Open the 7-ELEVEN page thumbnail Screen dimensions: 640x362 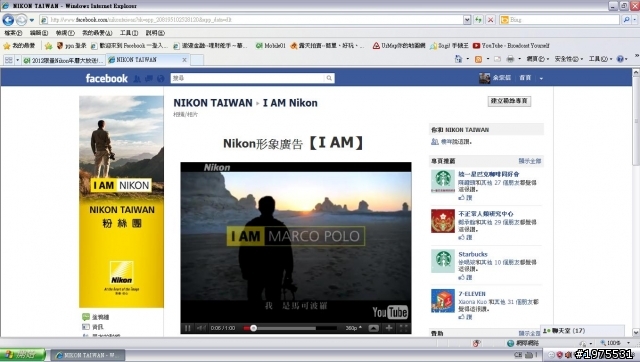point(443,301)
